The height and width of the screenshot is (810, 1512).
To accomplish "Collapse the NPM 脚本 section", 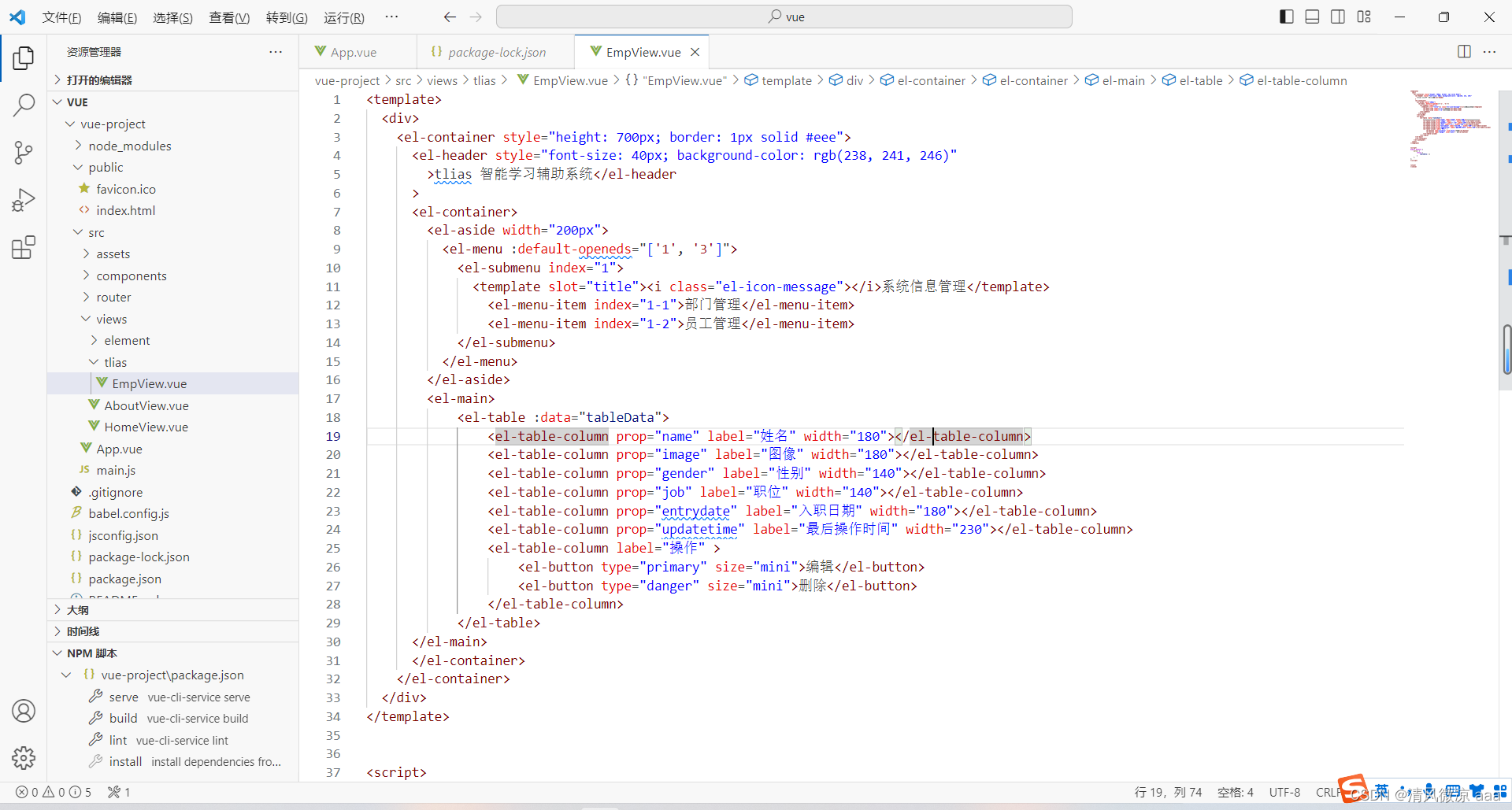I will pyautogui.click(x=173, y=653).
